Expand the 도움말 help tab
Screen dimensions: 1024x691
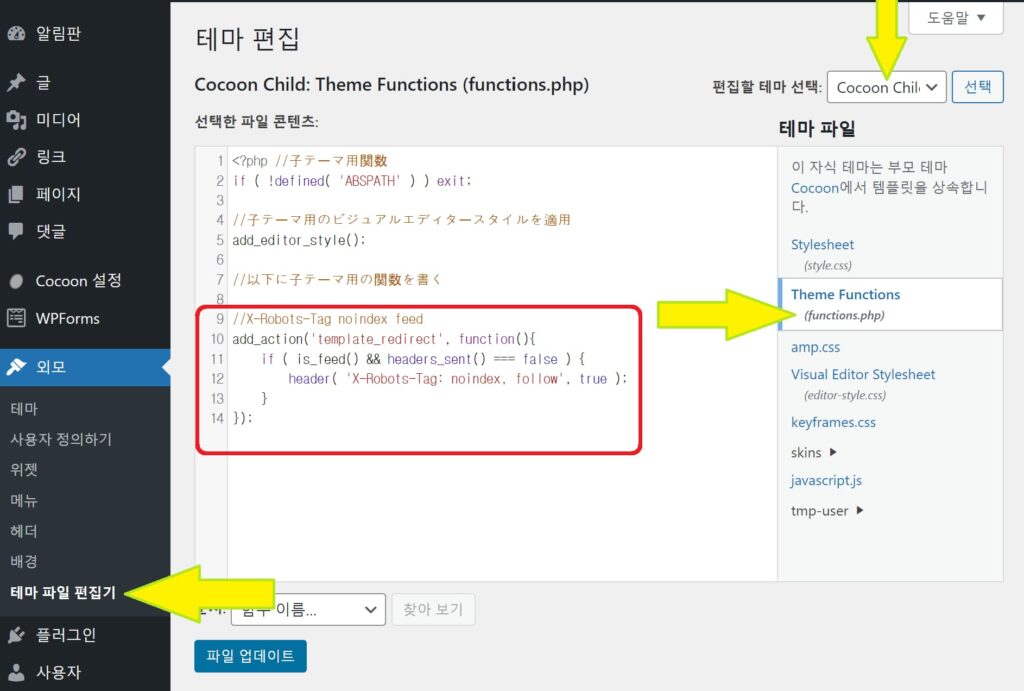coord(956,18)
